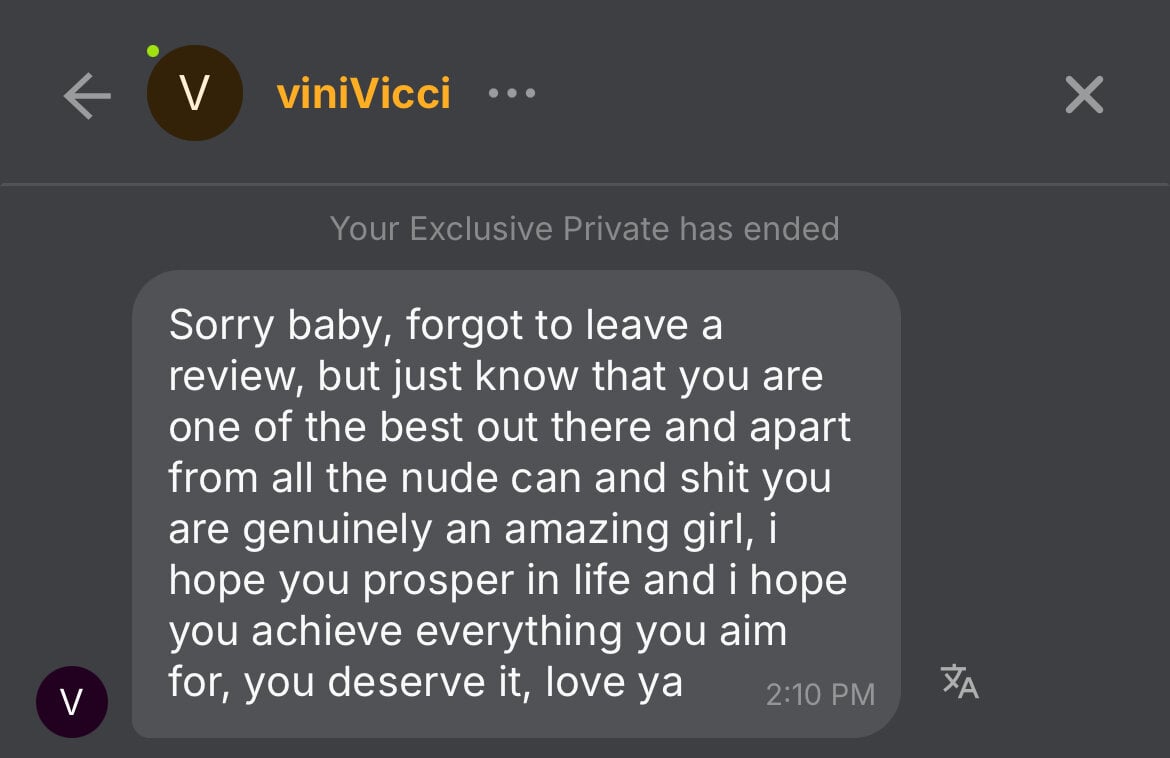Open the three-dot options menu
Viewport: 1170px width, 758px height.
pyautogui.click(x=512, y=94)
